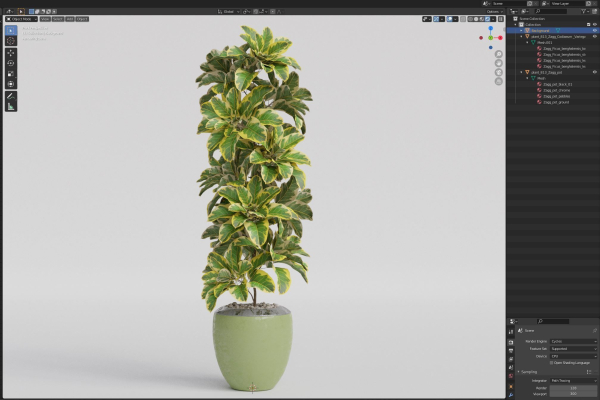This screenshot has height=400, width=600.
Task: Switch perspective/orthographic grid button
Action: pos(498,82)
